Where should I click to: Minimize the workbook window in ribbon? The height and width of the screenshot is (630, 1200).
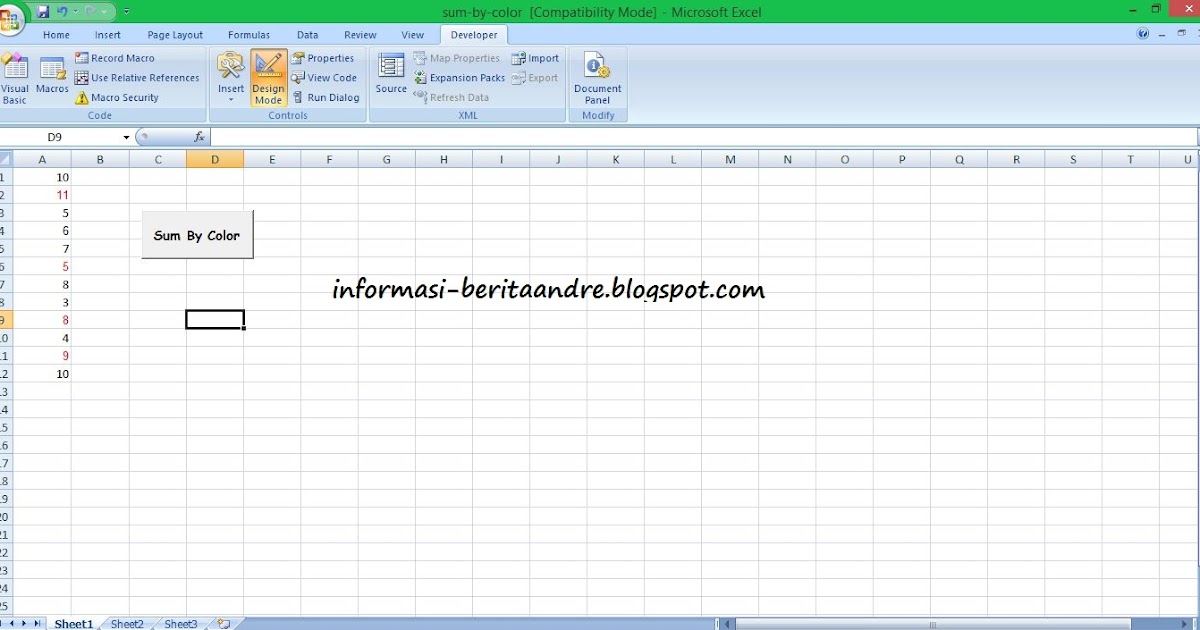tap(1160, 34)
